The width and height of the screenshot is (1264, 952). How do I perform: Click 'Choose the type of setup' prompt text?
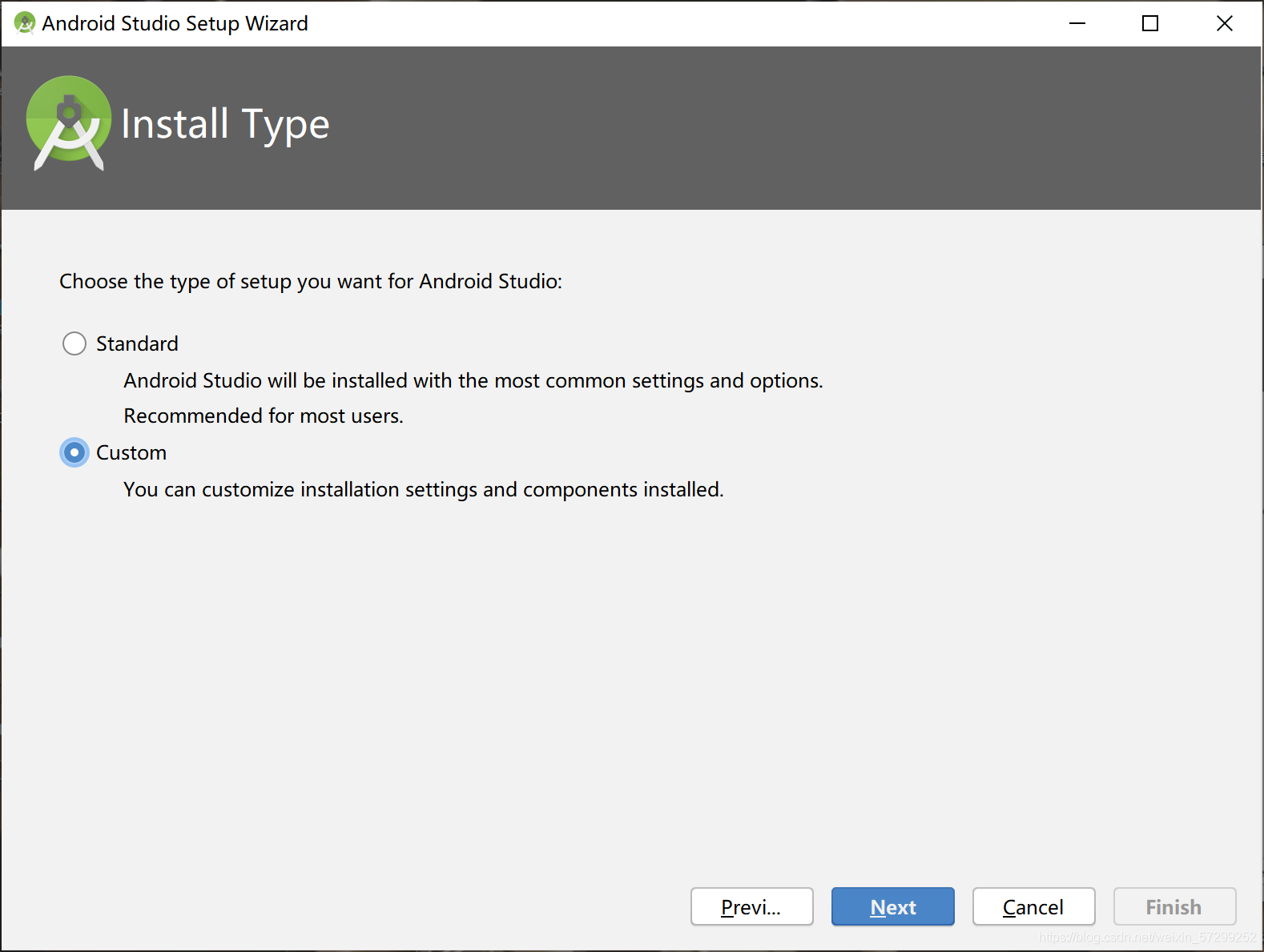(311, 281)
